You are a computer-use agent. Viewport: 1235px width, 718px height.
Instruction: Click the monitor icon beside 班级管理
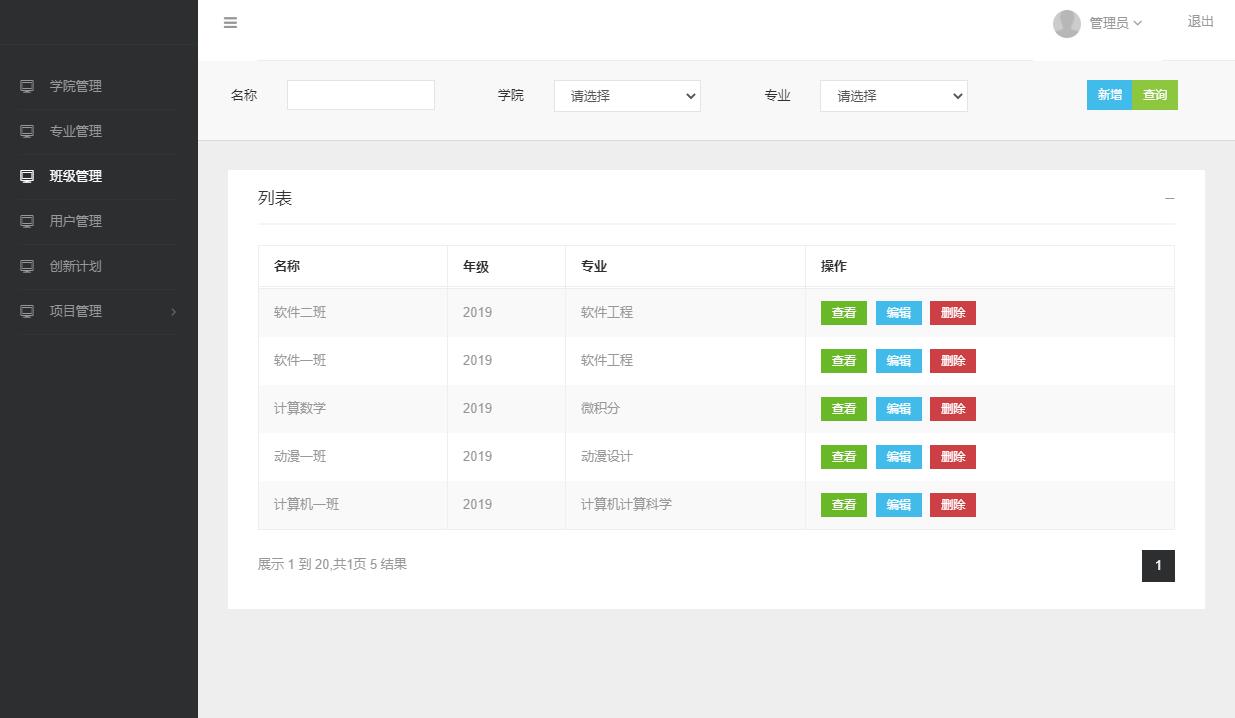click(26, 176)
